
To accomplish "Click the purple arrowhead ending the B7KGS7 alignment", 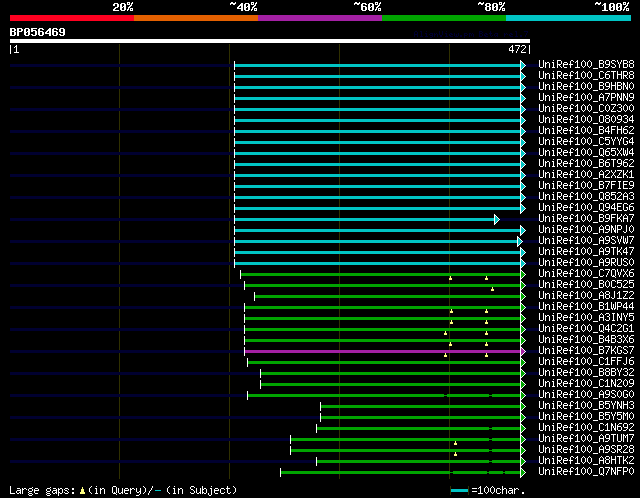I will (523, 351).
